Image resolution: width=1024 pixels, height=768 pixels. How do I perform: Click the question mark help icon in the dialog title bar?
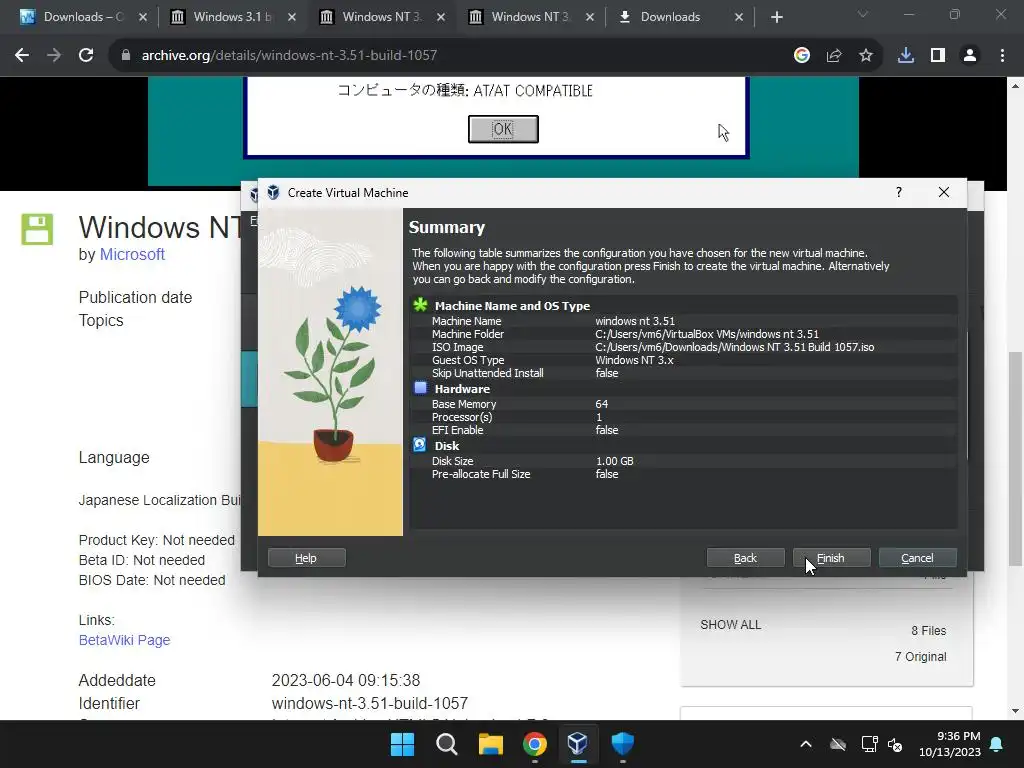(899, 192)
